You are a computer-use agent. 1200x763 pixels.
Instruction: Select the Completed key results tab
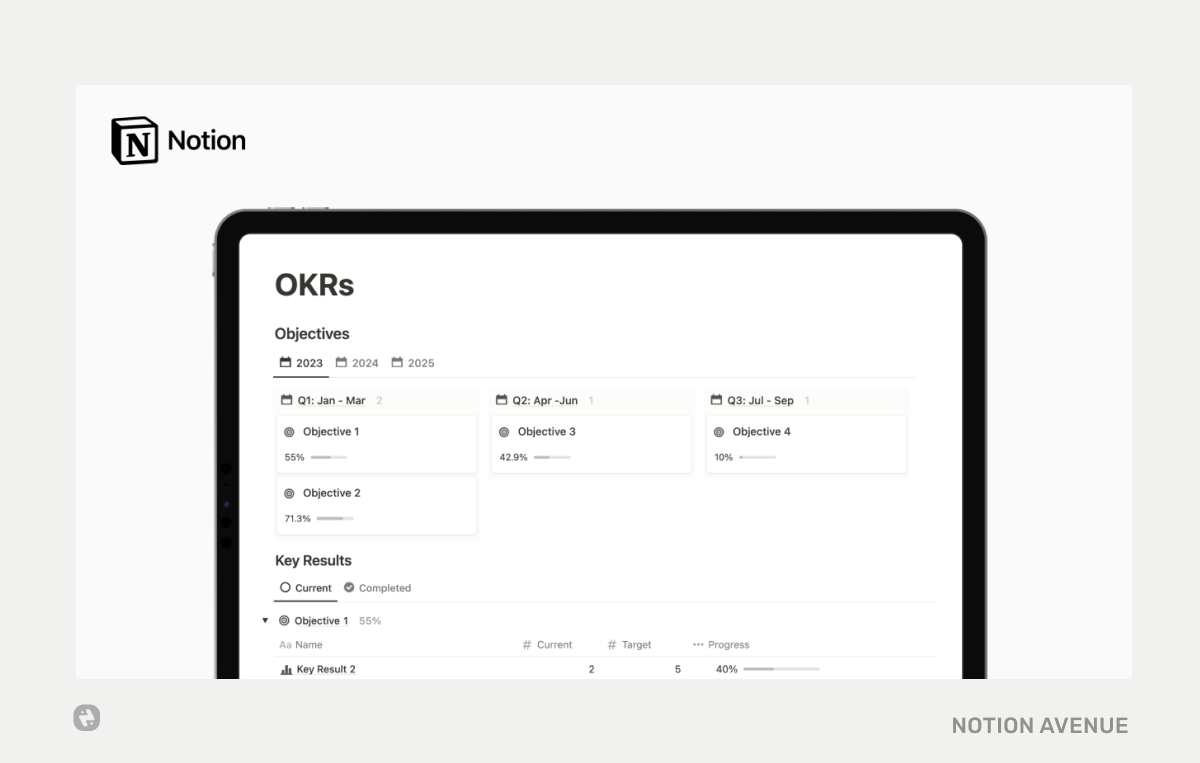click(x=377, y=588)
